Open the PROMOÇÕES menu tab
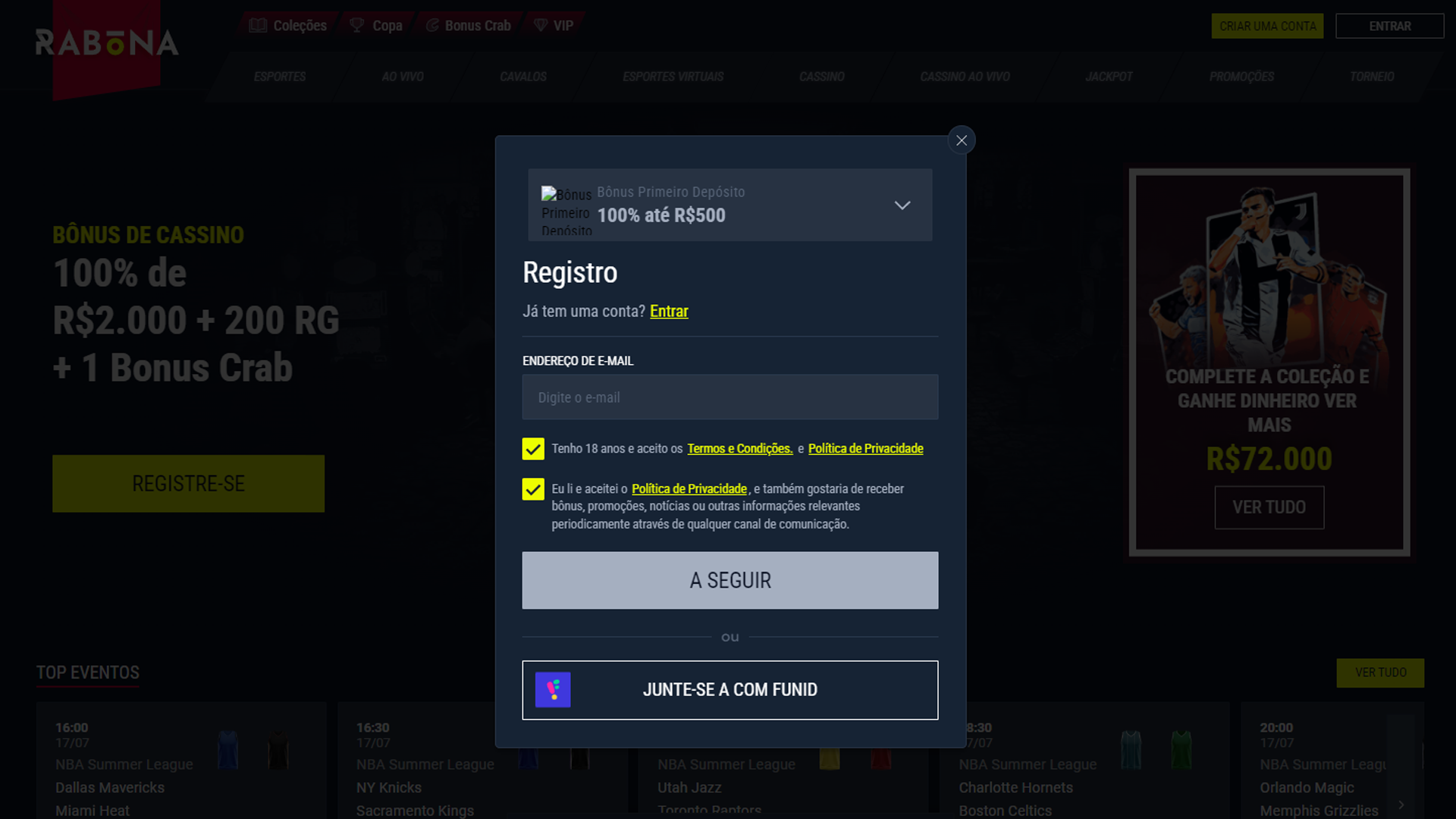 pos(1241,77)
